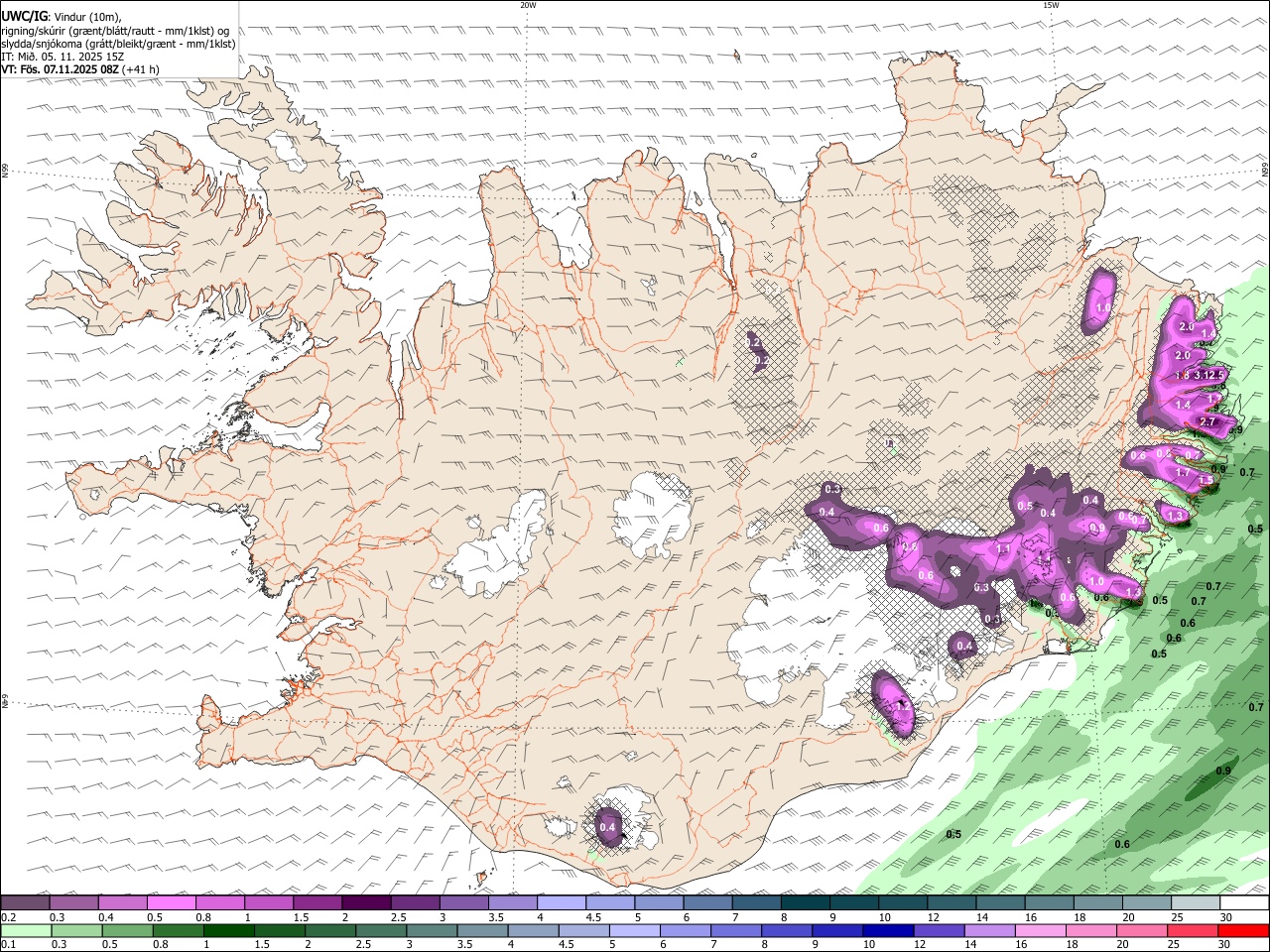Click the 'VT: Fös. 07.11.2025 08Z' line
The image size is (1270, 952).
click(61, 69)
